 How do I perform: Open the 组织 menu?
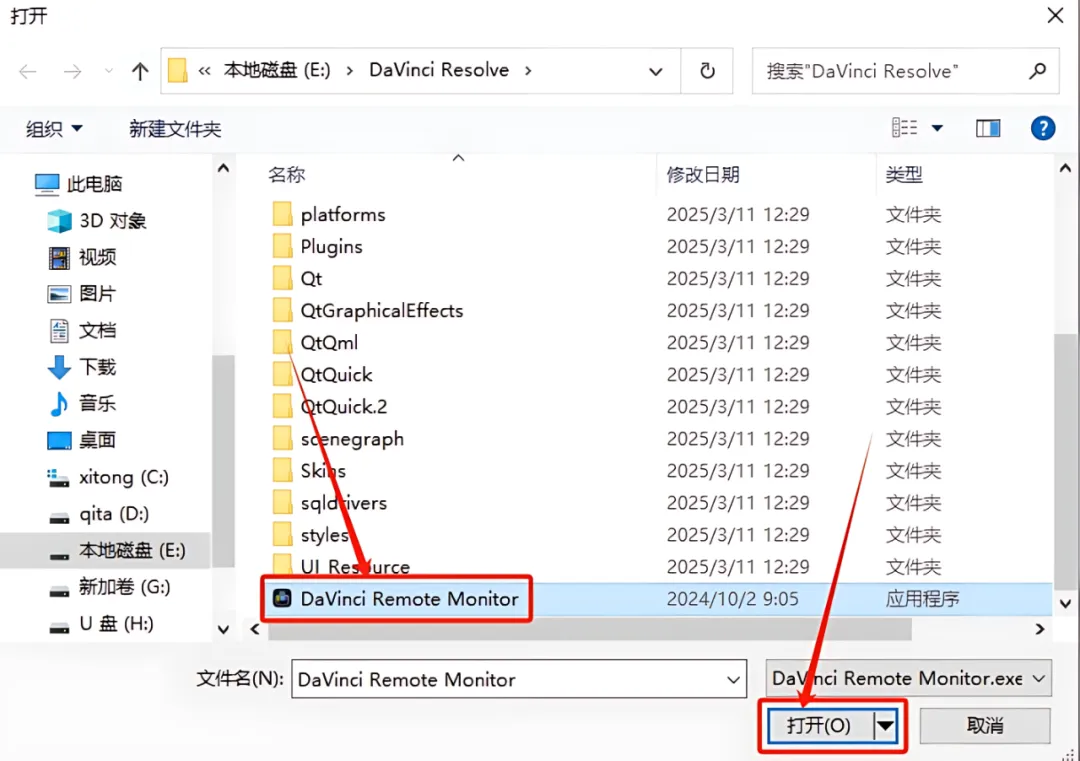pos(54,129)
